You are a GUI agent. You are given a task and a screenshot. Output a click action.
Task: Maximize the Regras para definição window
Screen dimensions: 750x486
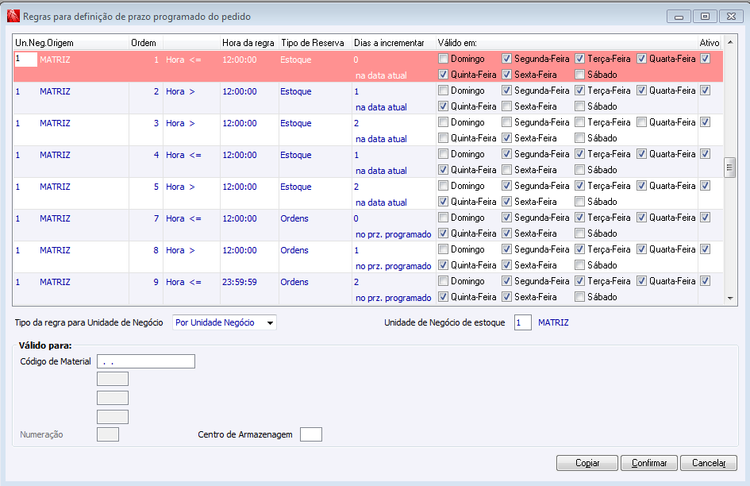pyautogui.click(x=705, y=16)
